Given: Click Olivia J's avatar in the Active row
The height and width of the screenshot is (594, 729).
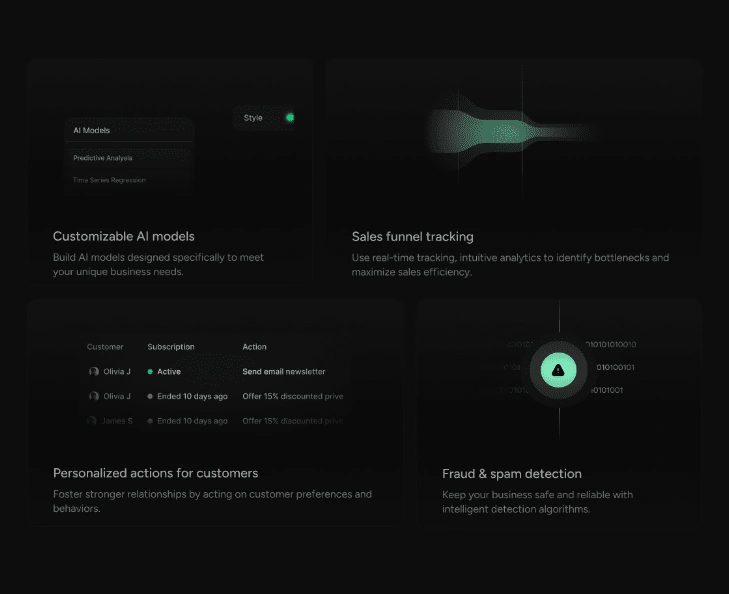Looking at the screenshot, I should (94, 371).
